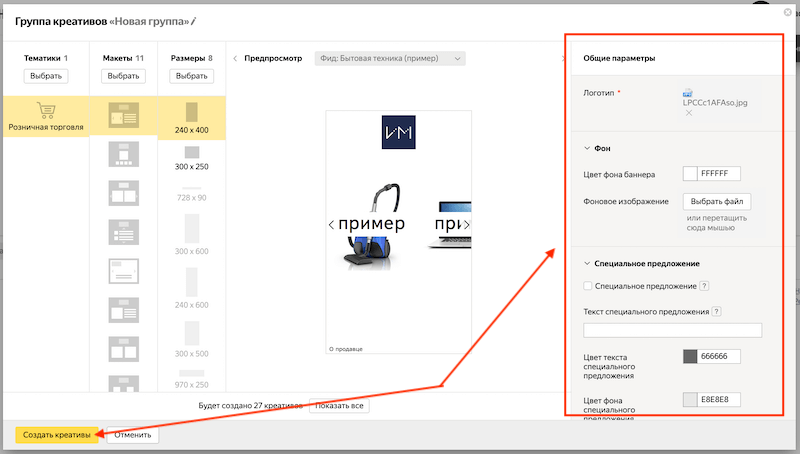The image size is (800, 454).
Task: Open help for Специальное предложение checkbox
Action: pos(704,286)
